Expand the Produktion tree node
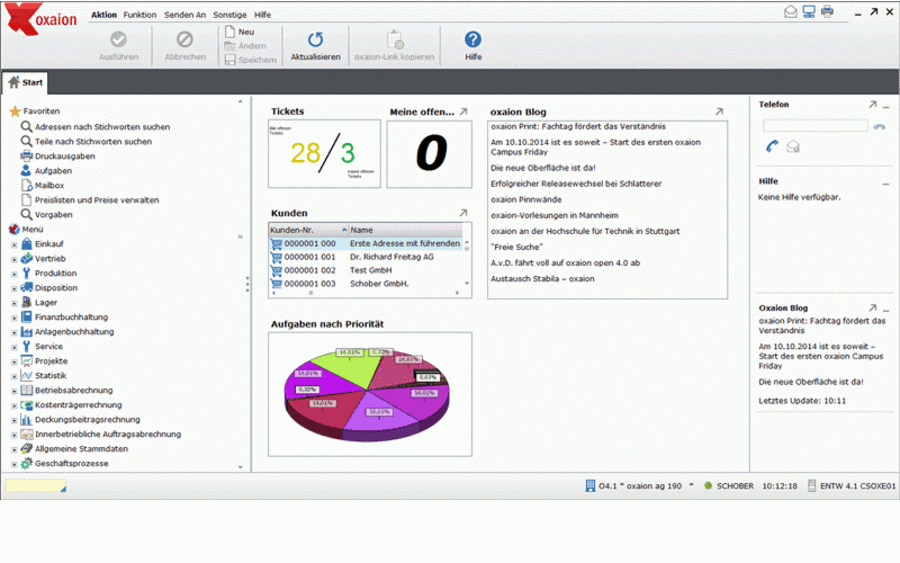Screen dimensions: 900x563 tap(14, 274)
